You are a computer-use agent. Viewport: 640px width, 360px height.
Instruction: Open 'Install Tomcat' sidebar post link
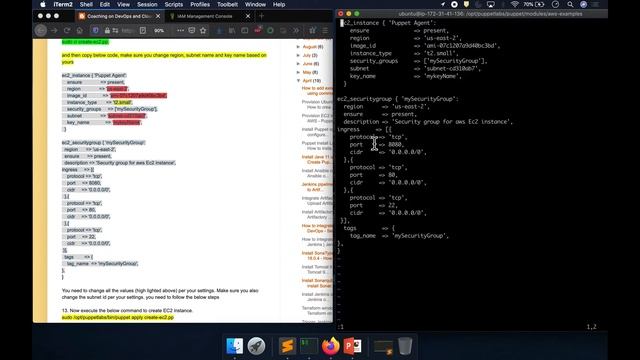317,269
